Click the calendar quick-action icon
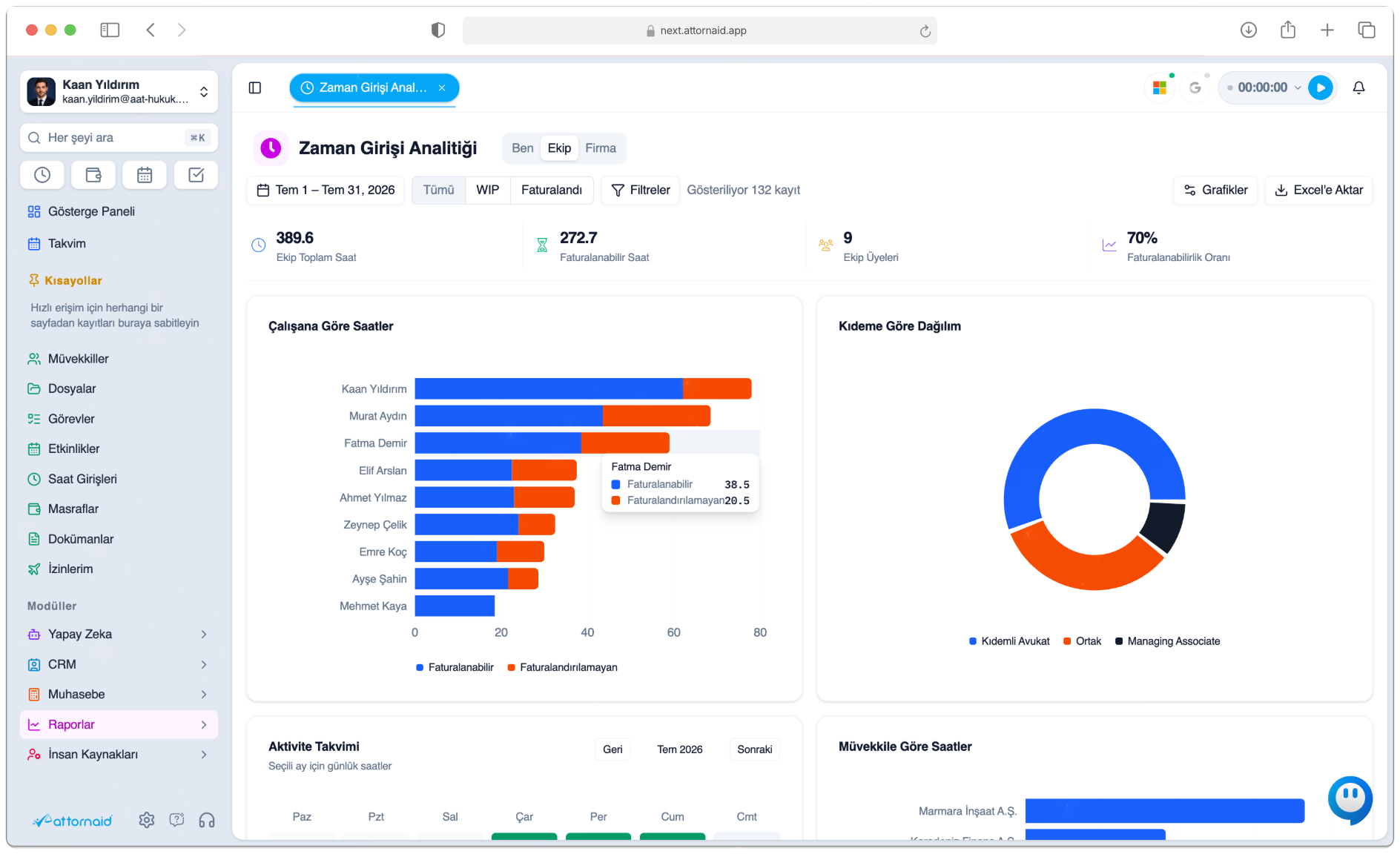1400x854 pixels. point(145,175)
